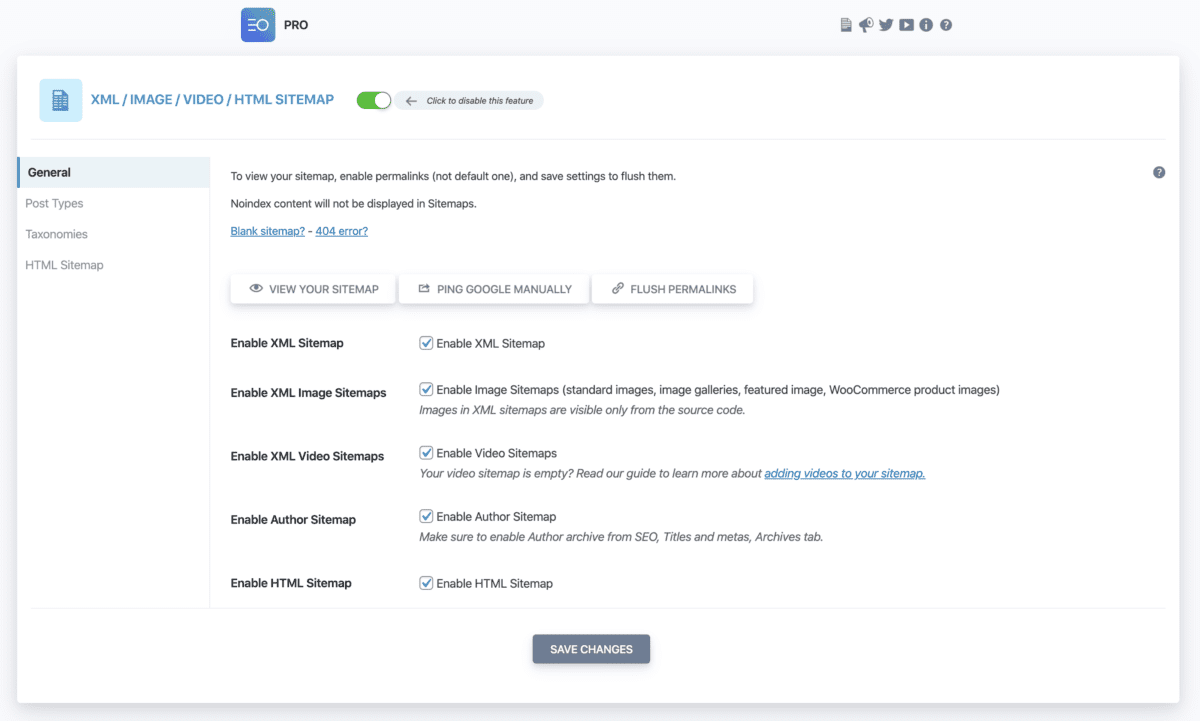Click 'Images in XML sitemaps are visible' note
This screenshot has width=1200, height=721.
(582, 410)
